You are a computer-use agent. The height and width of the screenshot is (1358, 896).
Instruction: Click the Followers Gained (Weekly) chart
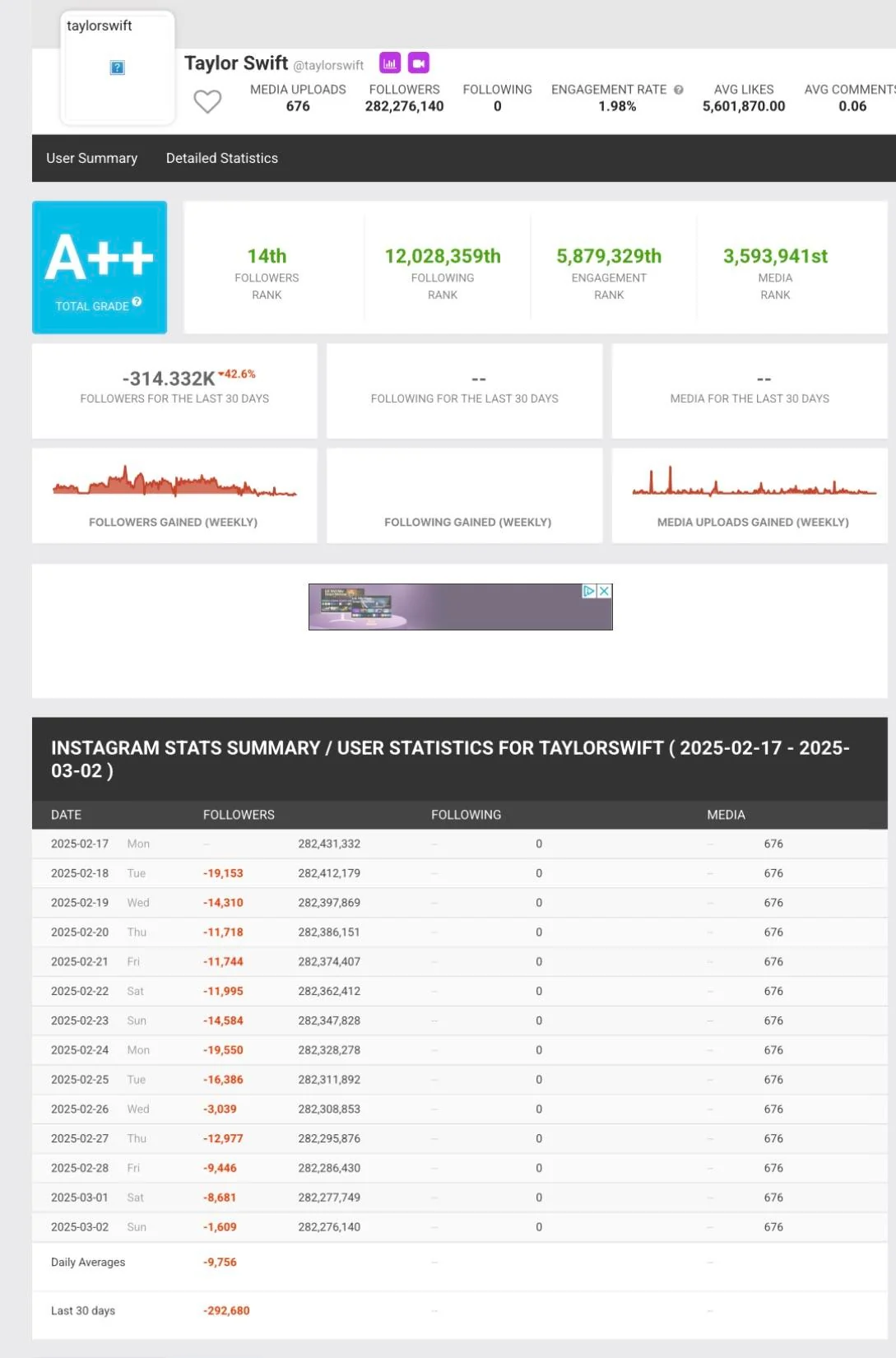tap(174, 481)
